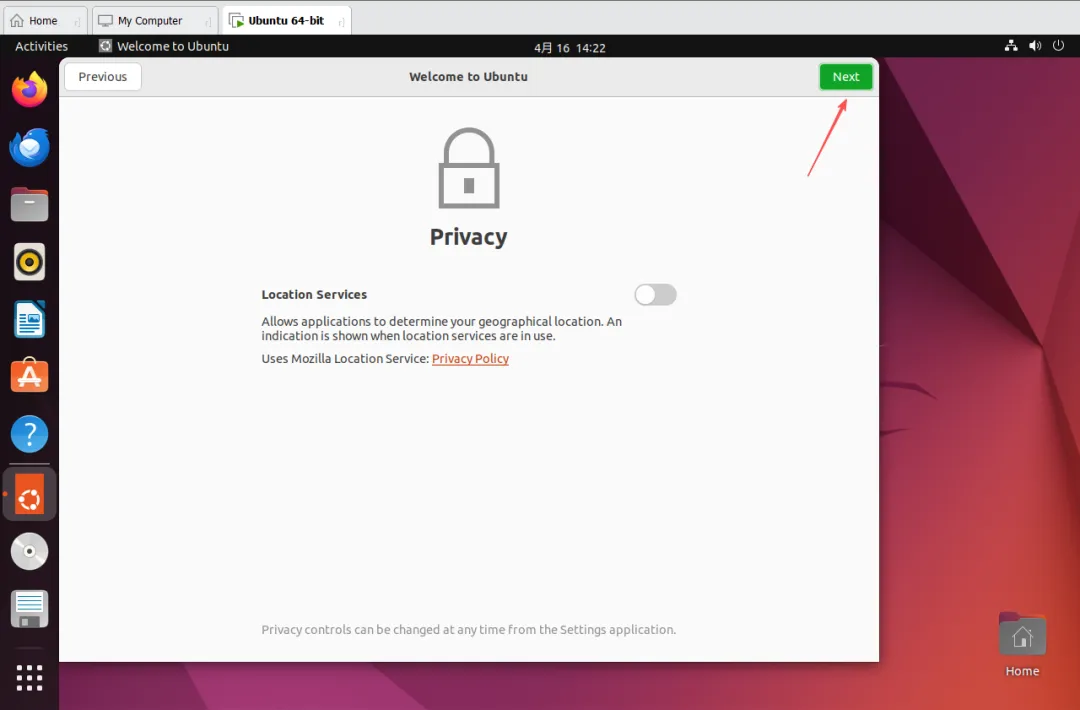Open Ubuntu Software store icon

pyautogui.click(x=30, y=377)
